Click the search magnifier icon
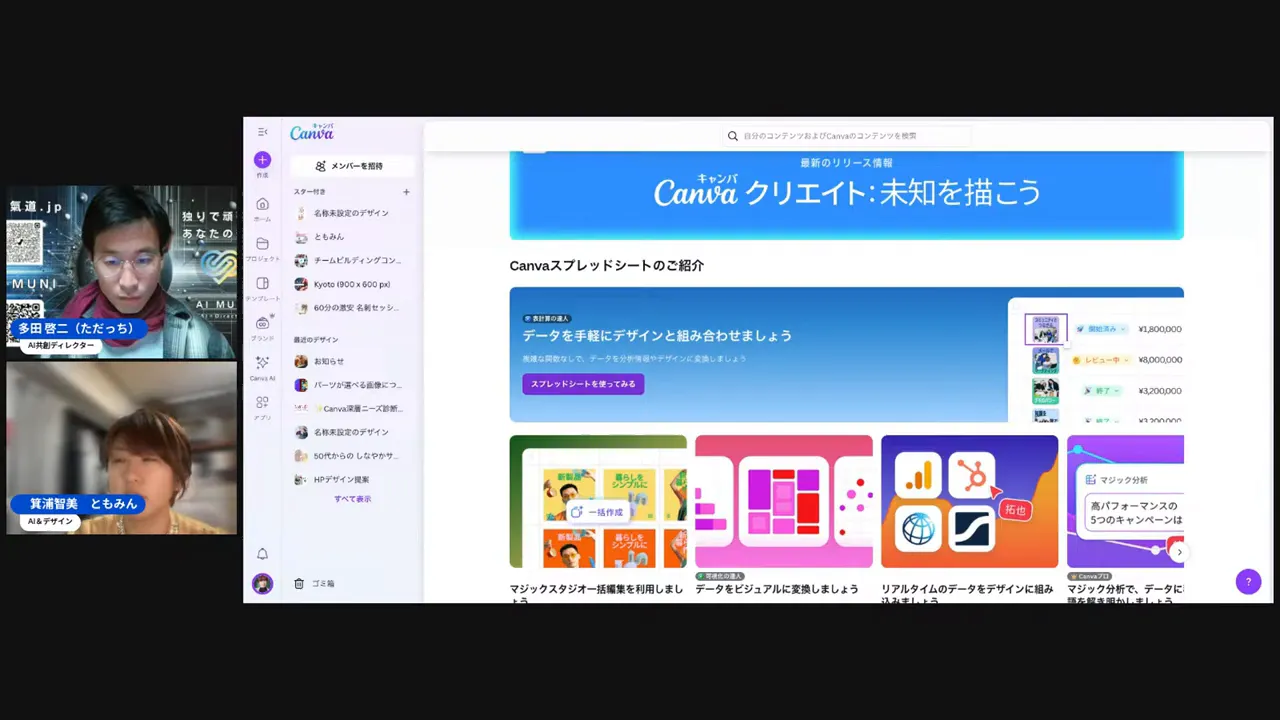 [733, 136]
